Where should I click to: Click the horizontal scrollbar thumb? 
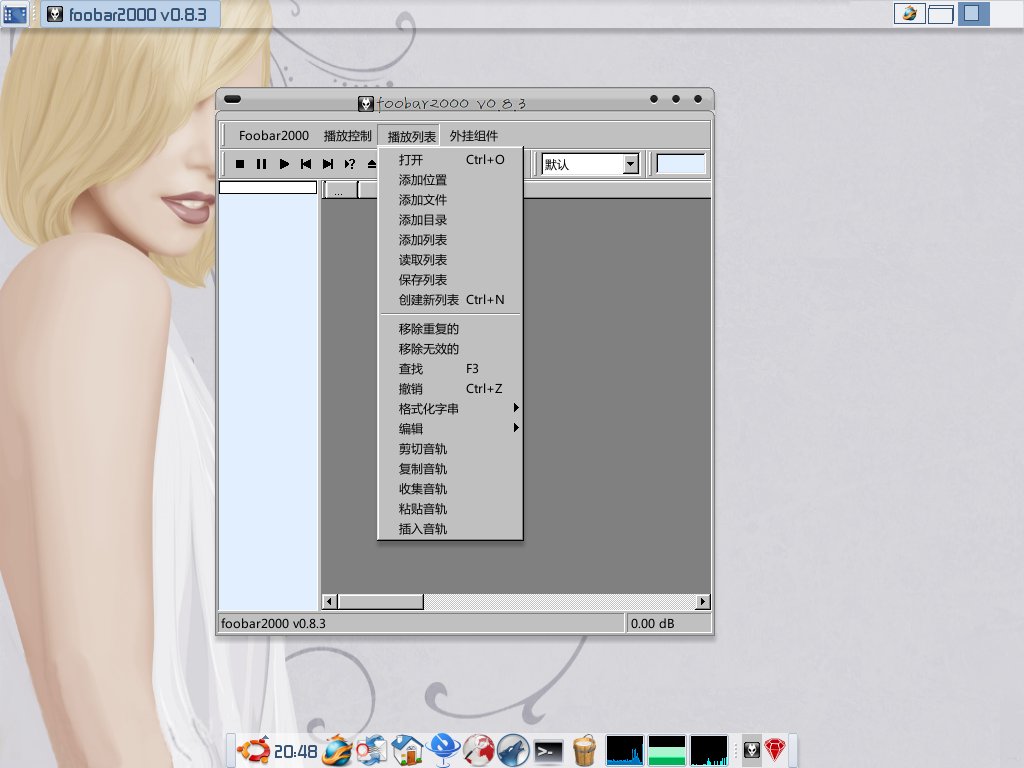381,601
